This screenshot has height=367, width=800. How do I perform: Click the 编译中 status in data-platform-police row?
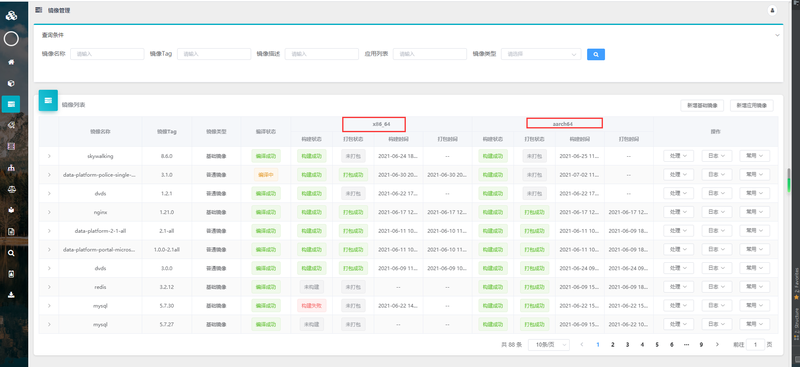click(266, 175)
